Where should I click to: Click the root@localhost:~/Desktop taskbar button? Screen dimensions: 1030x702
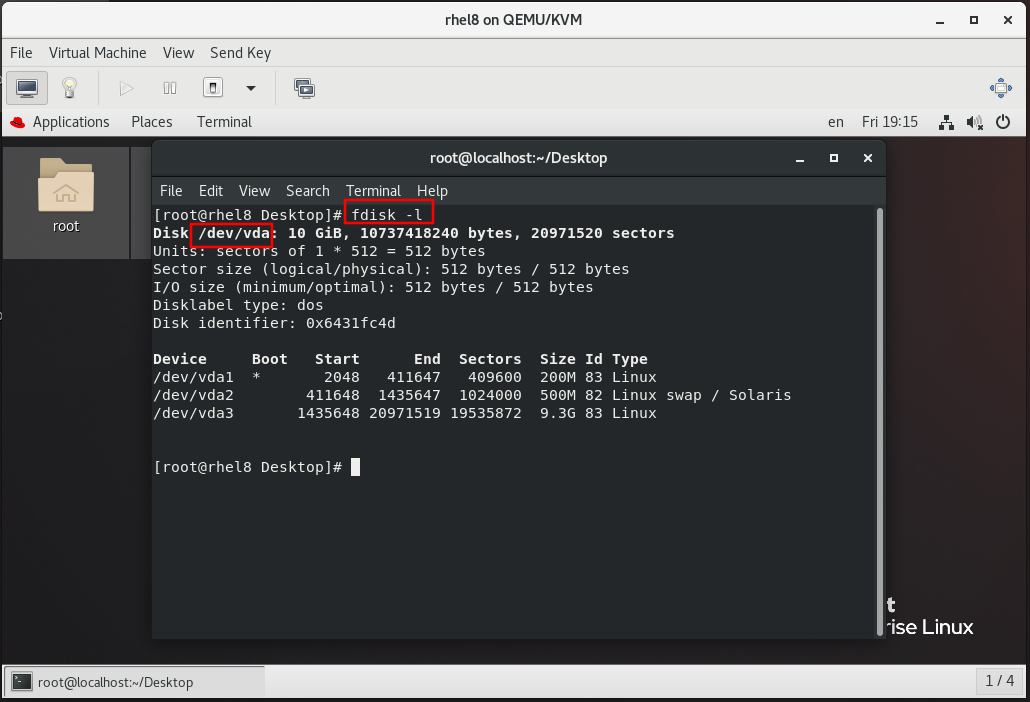[x=113, y=682]
